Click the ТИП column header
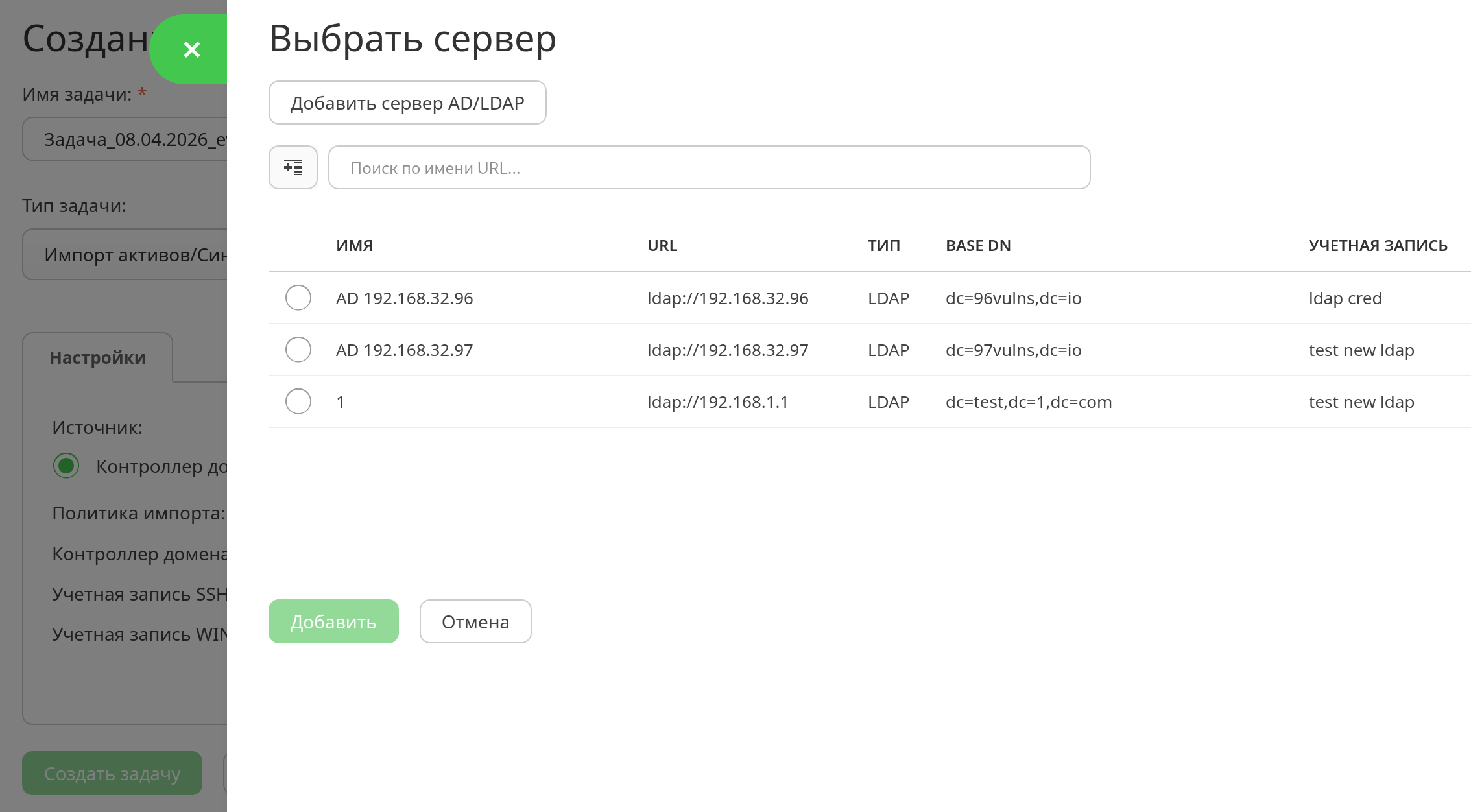1471x812 pixels. click(x=884, y=246)
